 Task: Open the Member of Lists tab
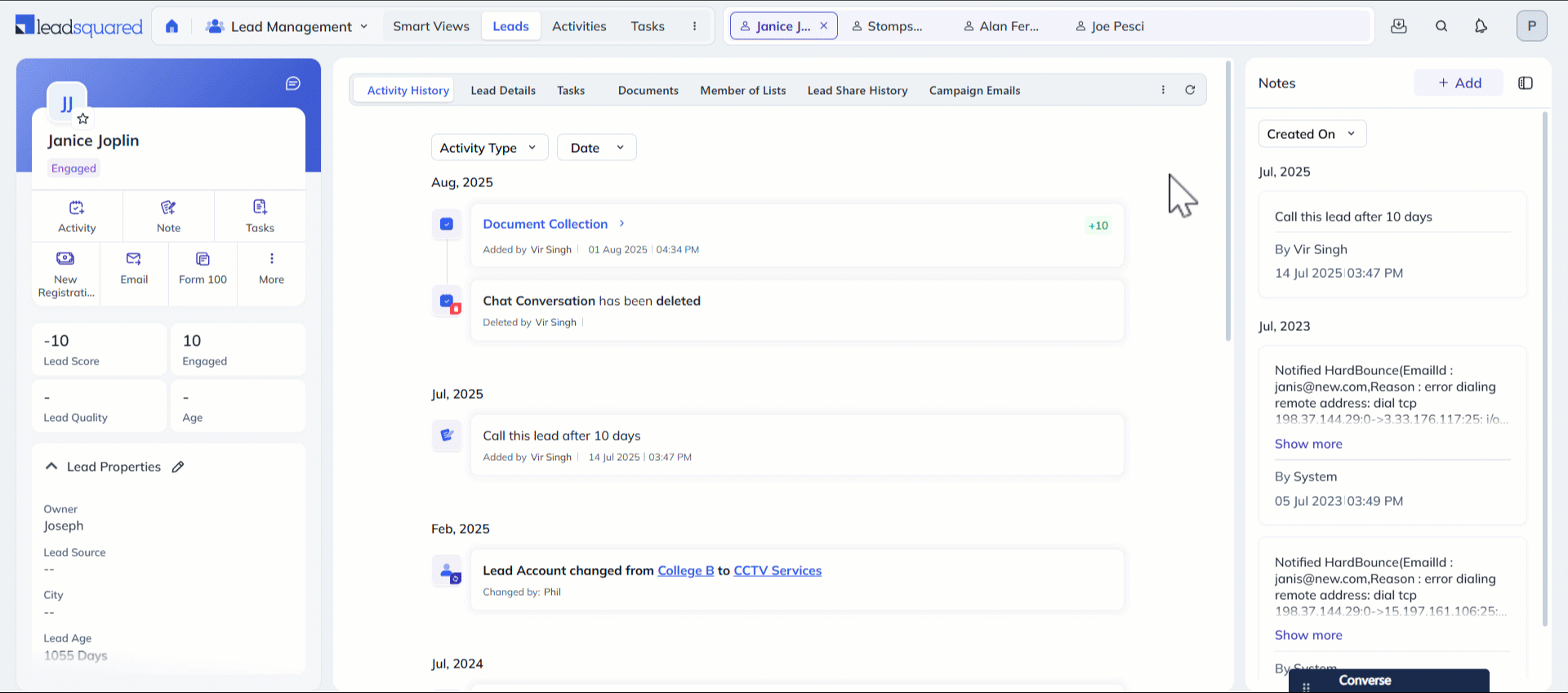(x=743, y=91)
